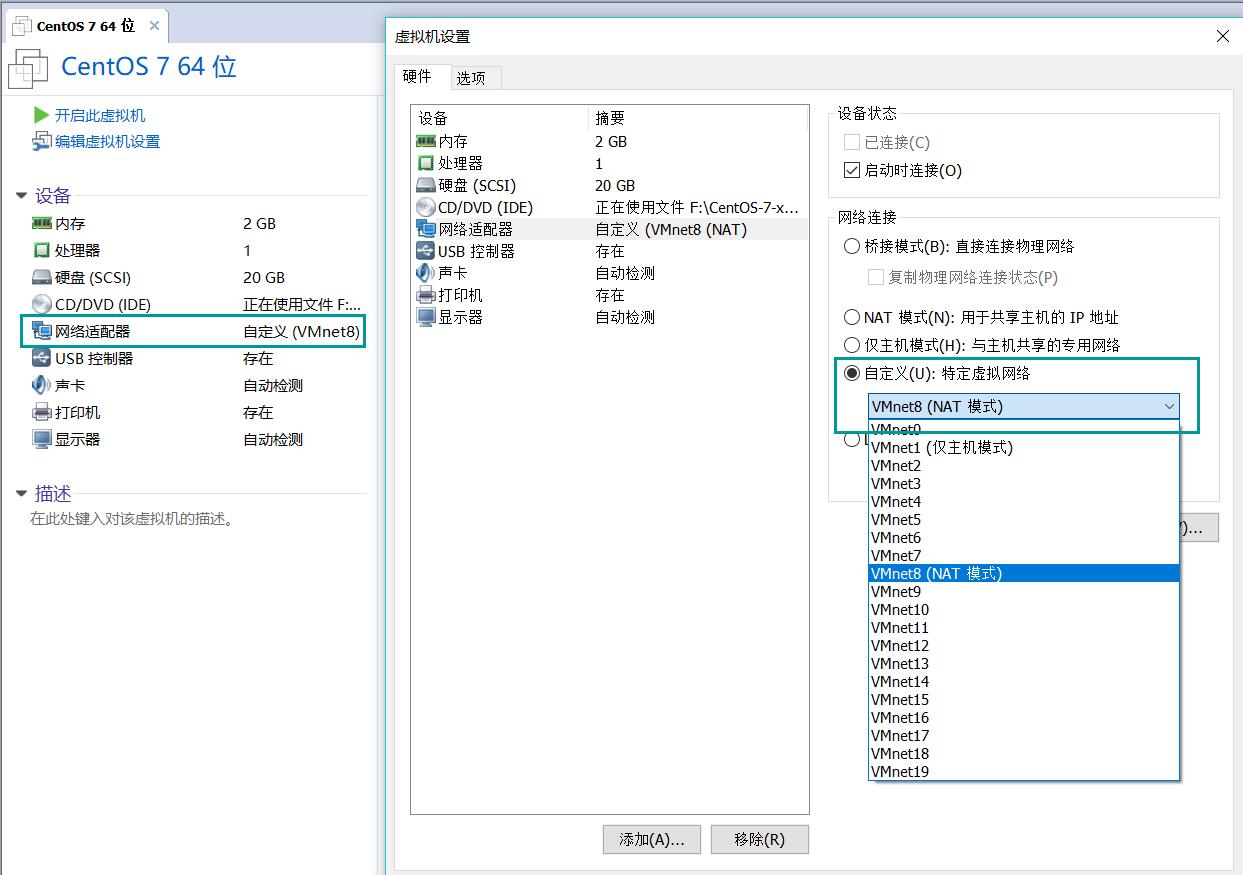Viewport: 1243px width, 875px height.
Task: Click 自定义 (VMnet8) value in main window
Action: [301, 331]
